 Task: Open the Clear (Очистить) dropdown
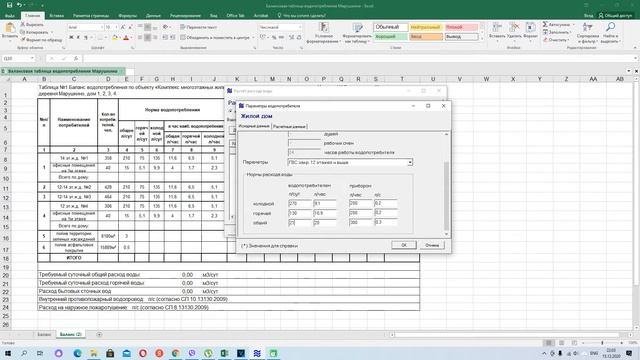tap(556, 40)
